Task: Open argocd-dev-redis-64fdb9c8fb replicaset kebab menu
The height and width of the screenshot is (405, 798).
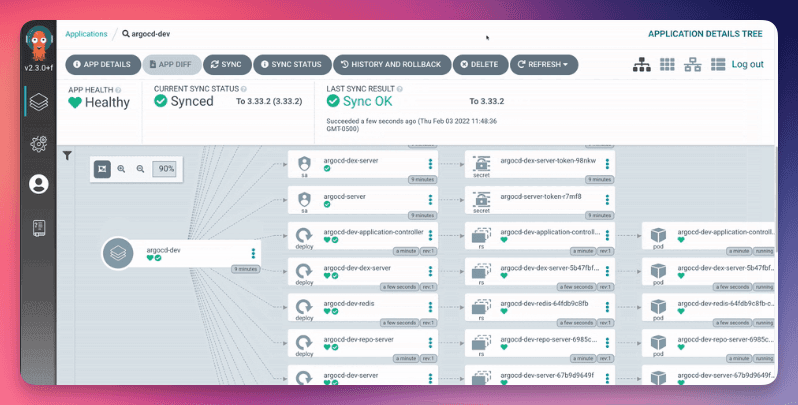Action: [x=607, y=307]
